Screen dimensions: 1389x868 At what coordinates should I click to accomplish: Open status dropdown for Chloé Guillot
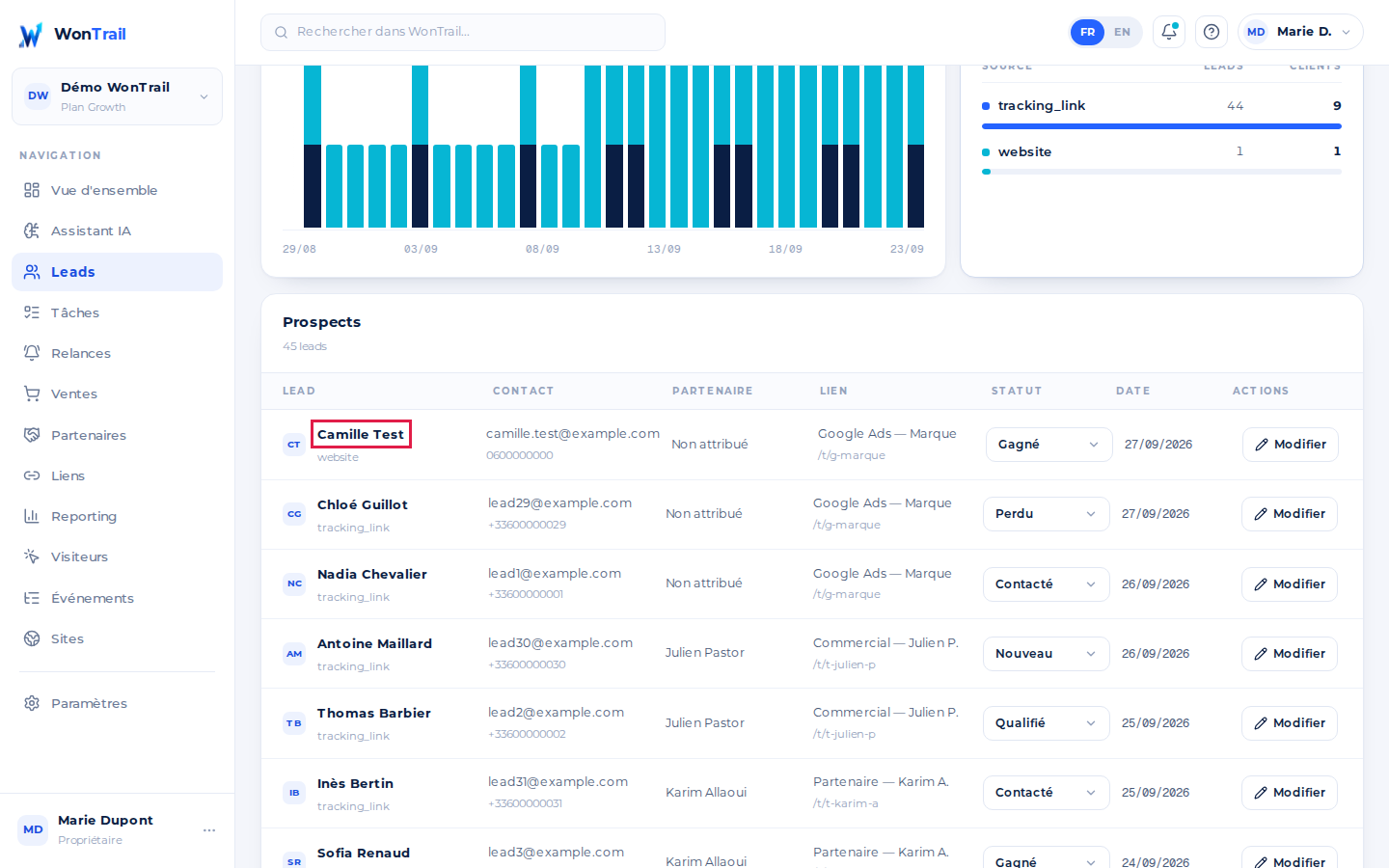1047,514
